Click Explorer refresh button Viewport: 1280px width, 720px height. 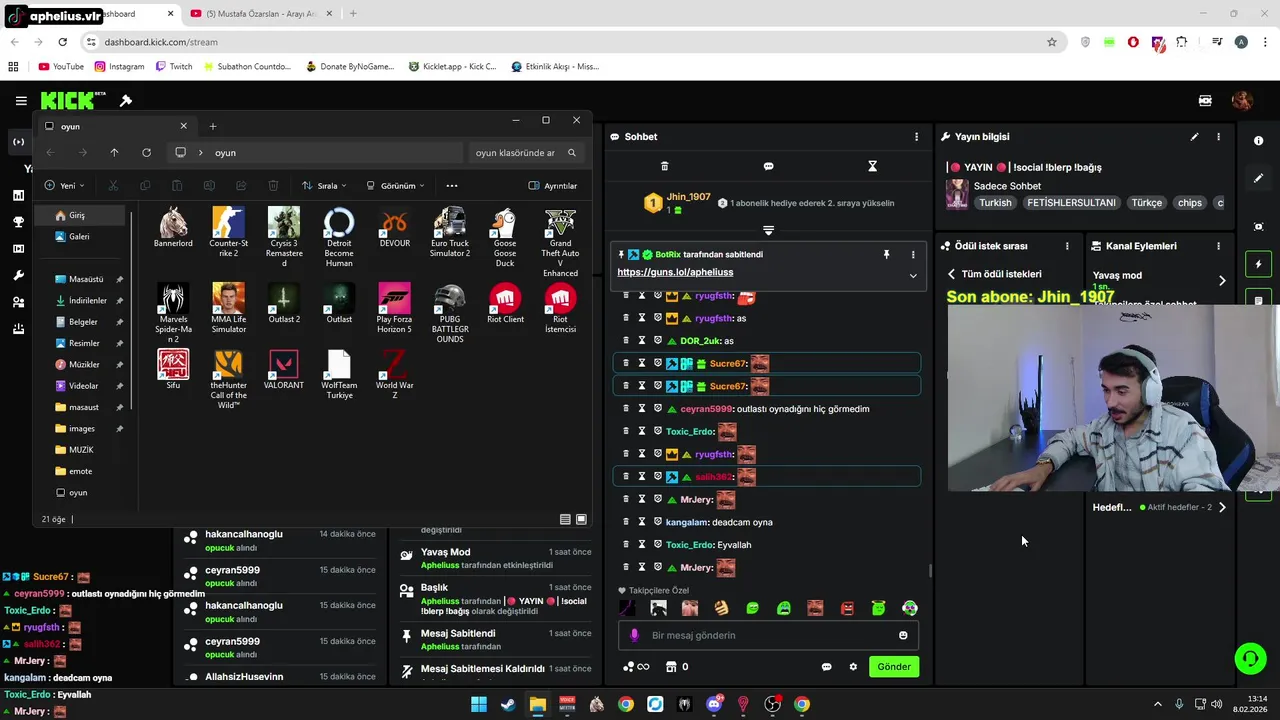146,153
